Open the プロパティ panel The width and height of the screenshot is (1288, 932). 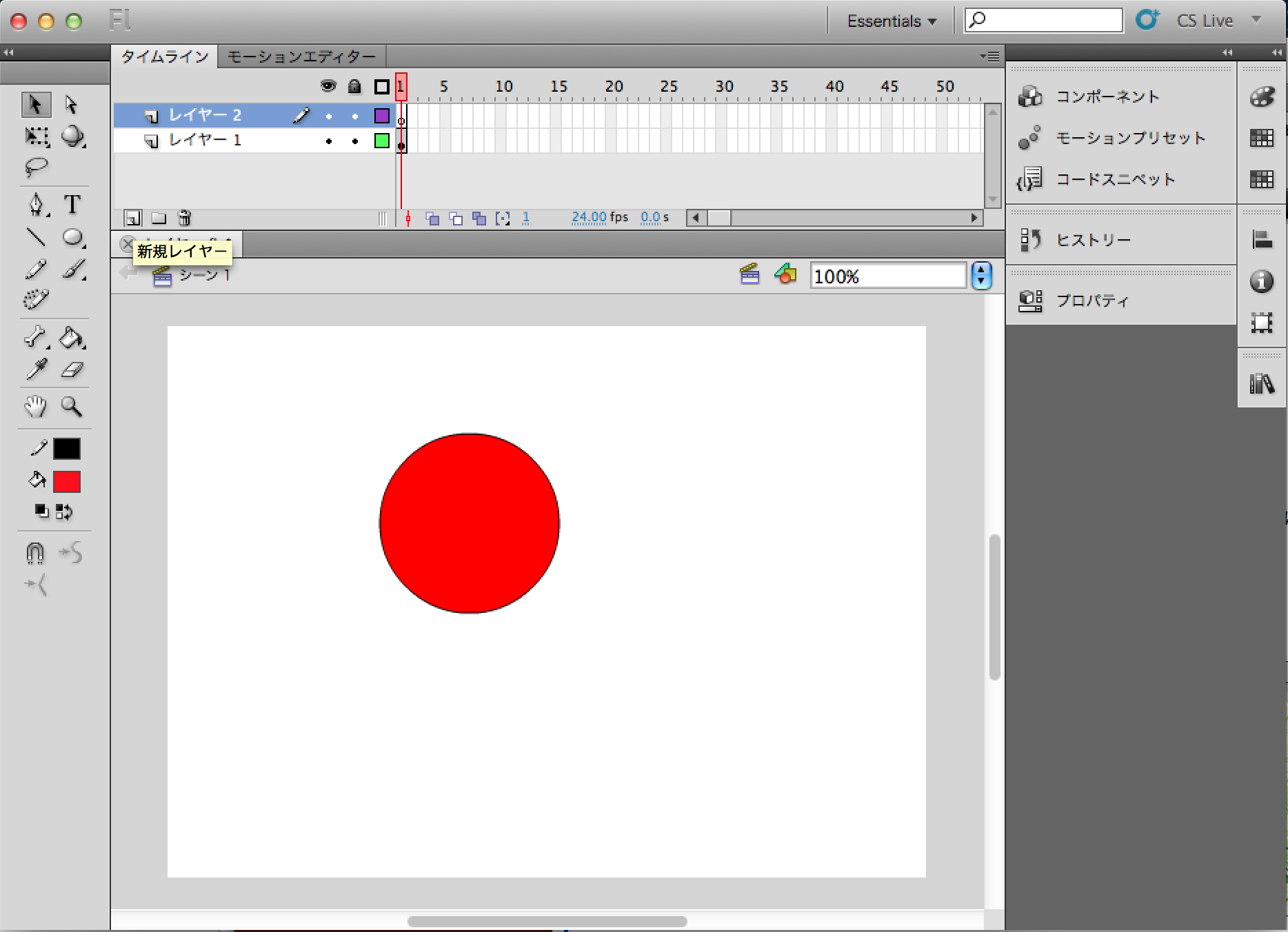(x=1092, y=301)
